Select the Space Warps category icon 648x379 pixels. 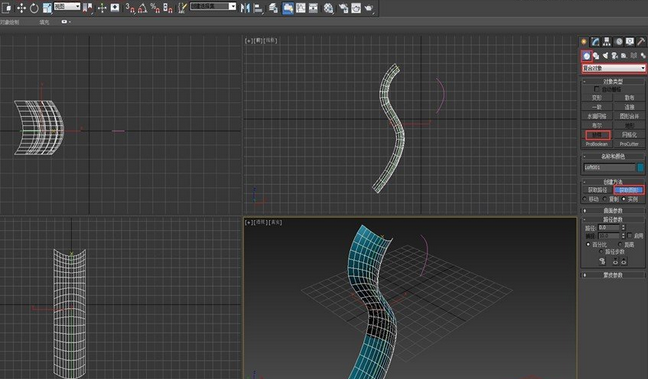634,56
